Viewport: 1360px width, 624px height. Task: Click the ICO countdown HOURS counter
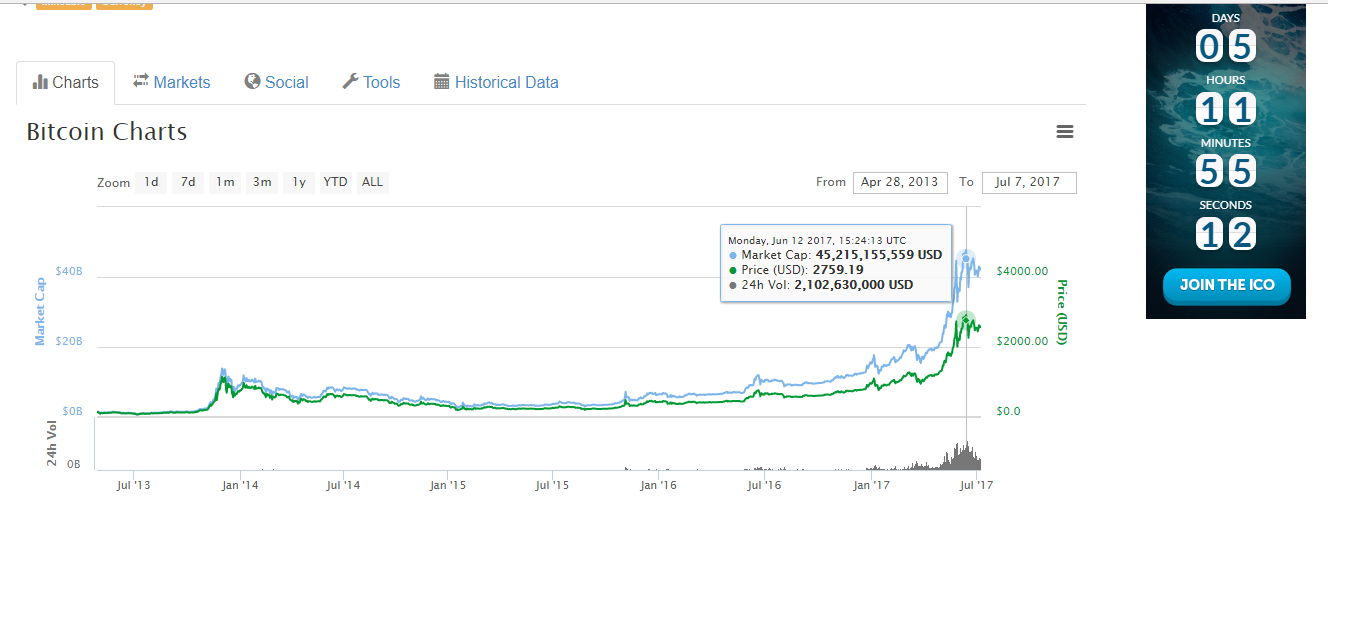pyautogui.click(x=1226, y=108)
